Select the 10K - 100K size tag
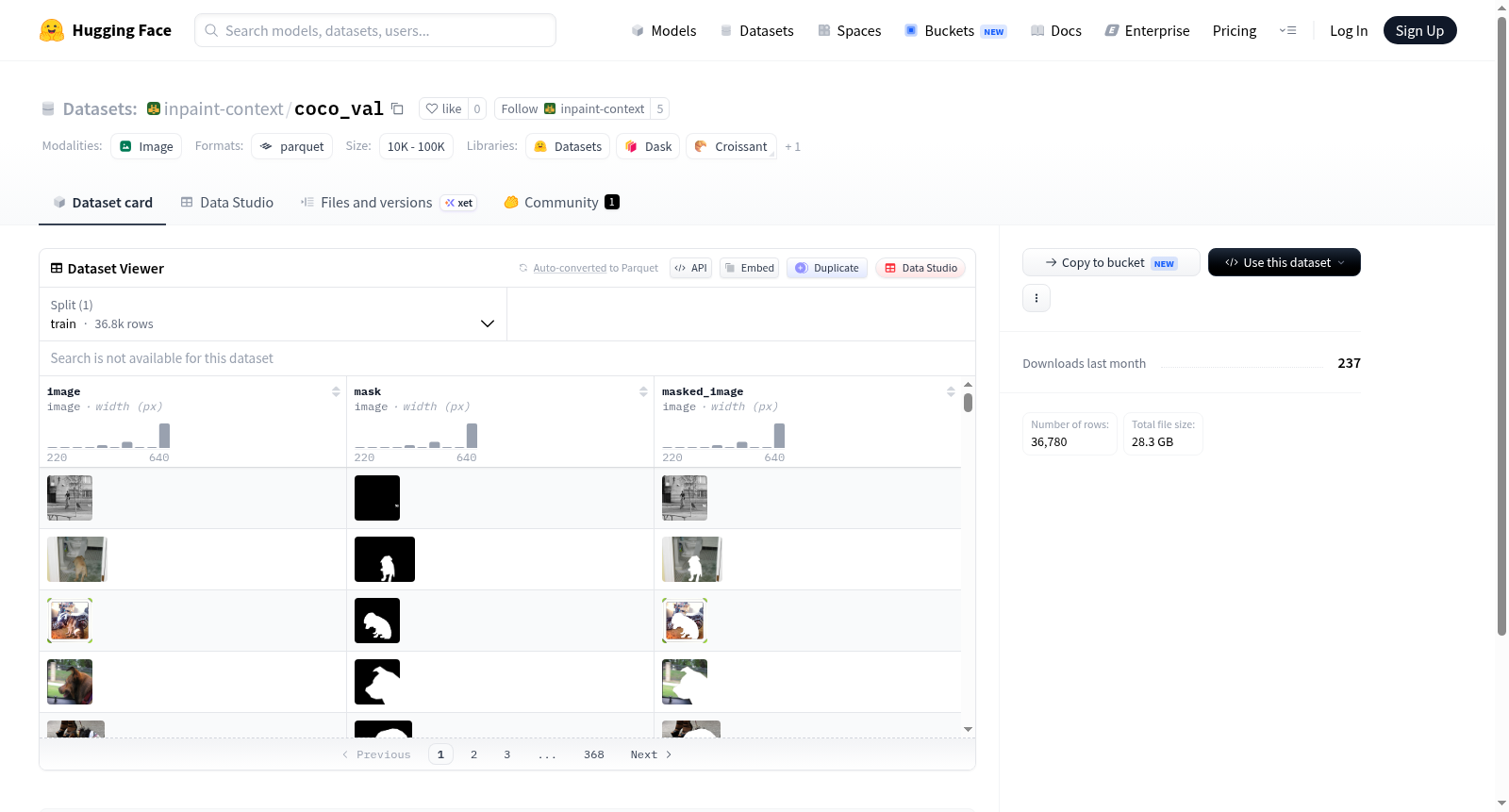The height and width of the screenshot is (812, 1509). [416, 146]
